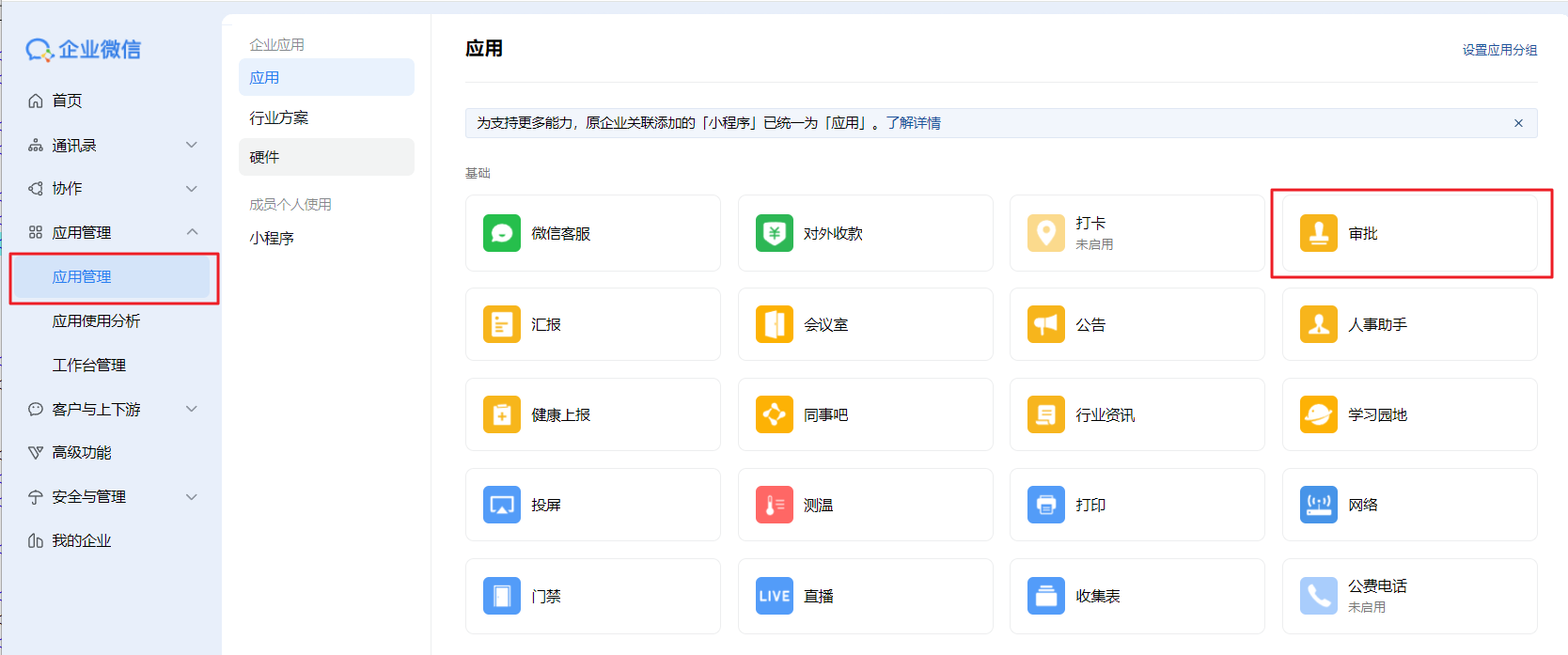Open the 学习园地 planet icon
The image size is (1568, 655).
(1318, 414)
